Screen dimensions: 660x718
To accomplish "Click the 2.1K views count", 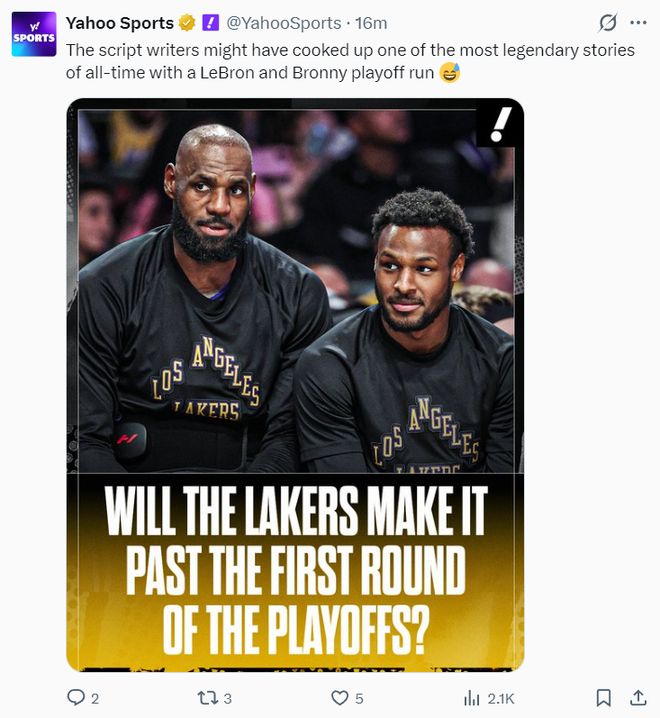I will tap(501, 699).
